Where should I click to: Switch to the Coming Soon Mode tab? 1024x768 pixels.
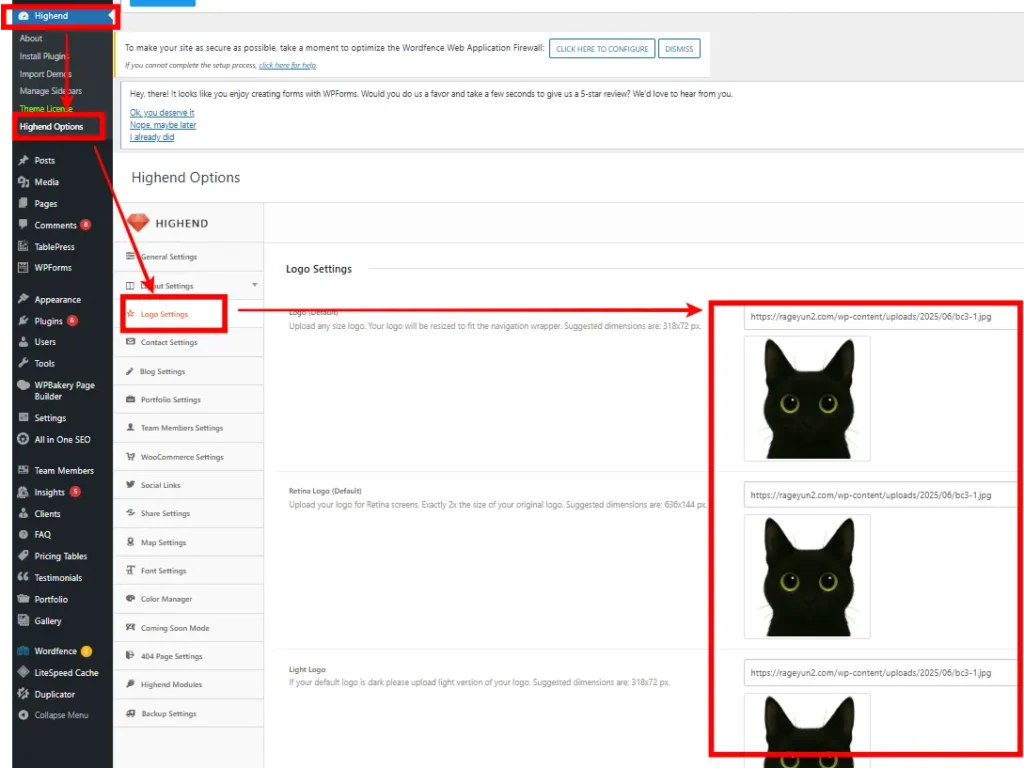coord(189,628)
